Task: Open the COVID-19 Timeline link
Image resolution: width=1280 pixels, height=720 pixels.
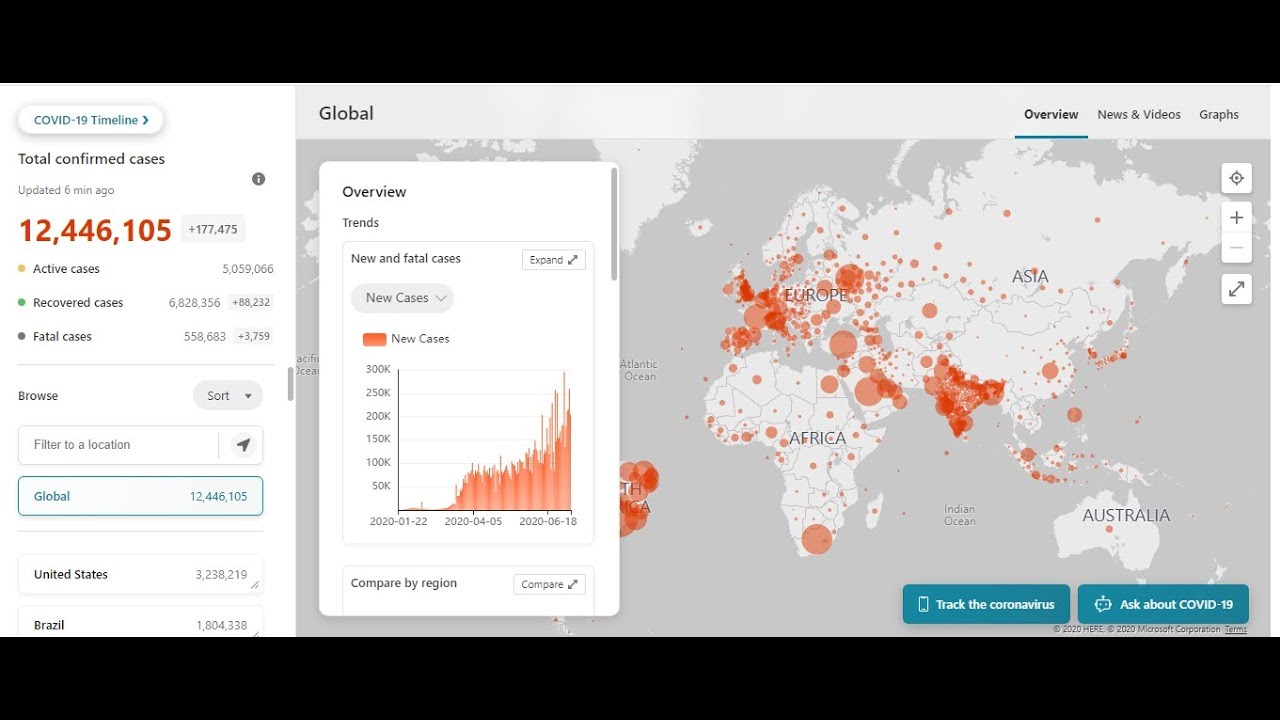Action: point(91,120)
